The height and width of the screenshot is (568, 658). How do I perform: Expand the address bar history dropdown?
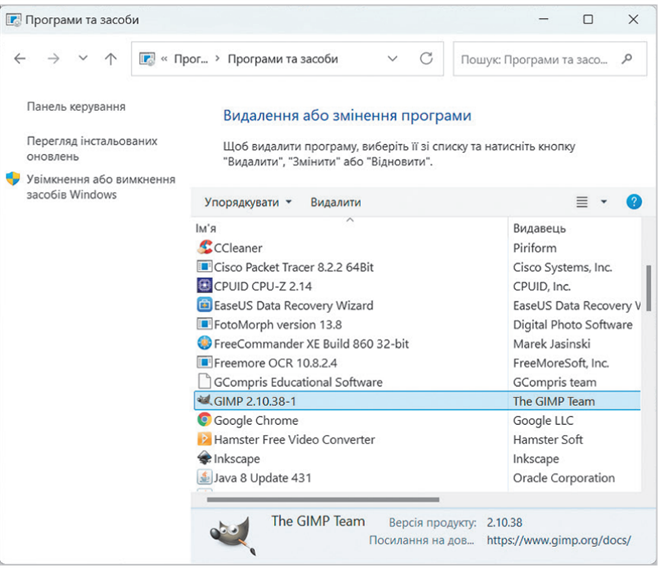point(392,58)
